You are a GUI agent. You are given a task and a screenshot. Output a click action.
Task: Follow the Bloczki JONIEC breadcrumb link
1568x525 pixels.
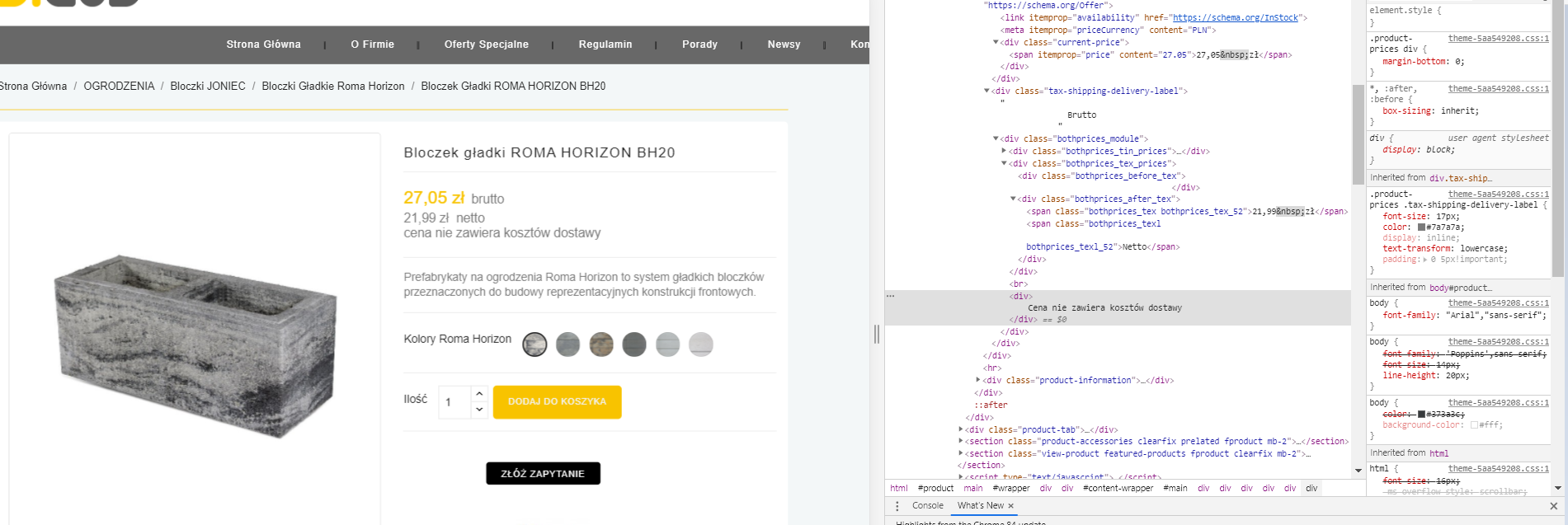208,86
